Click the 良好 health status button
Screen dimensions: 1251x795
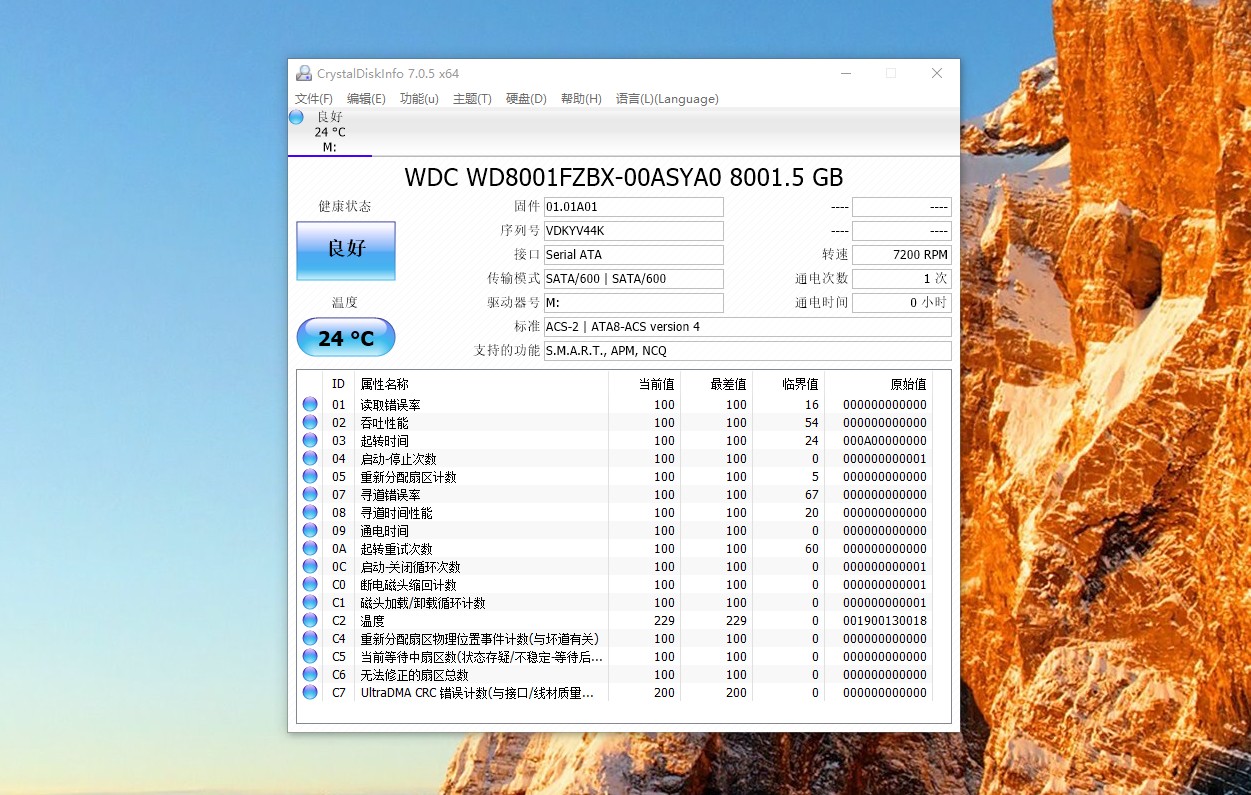tap(345, 251)
